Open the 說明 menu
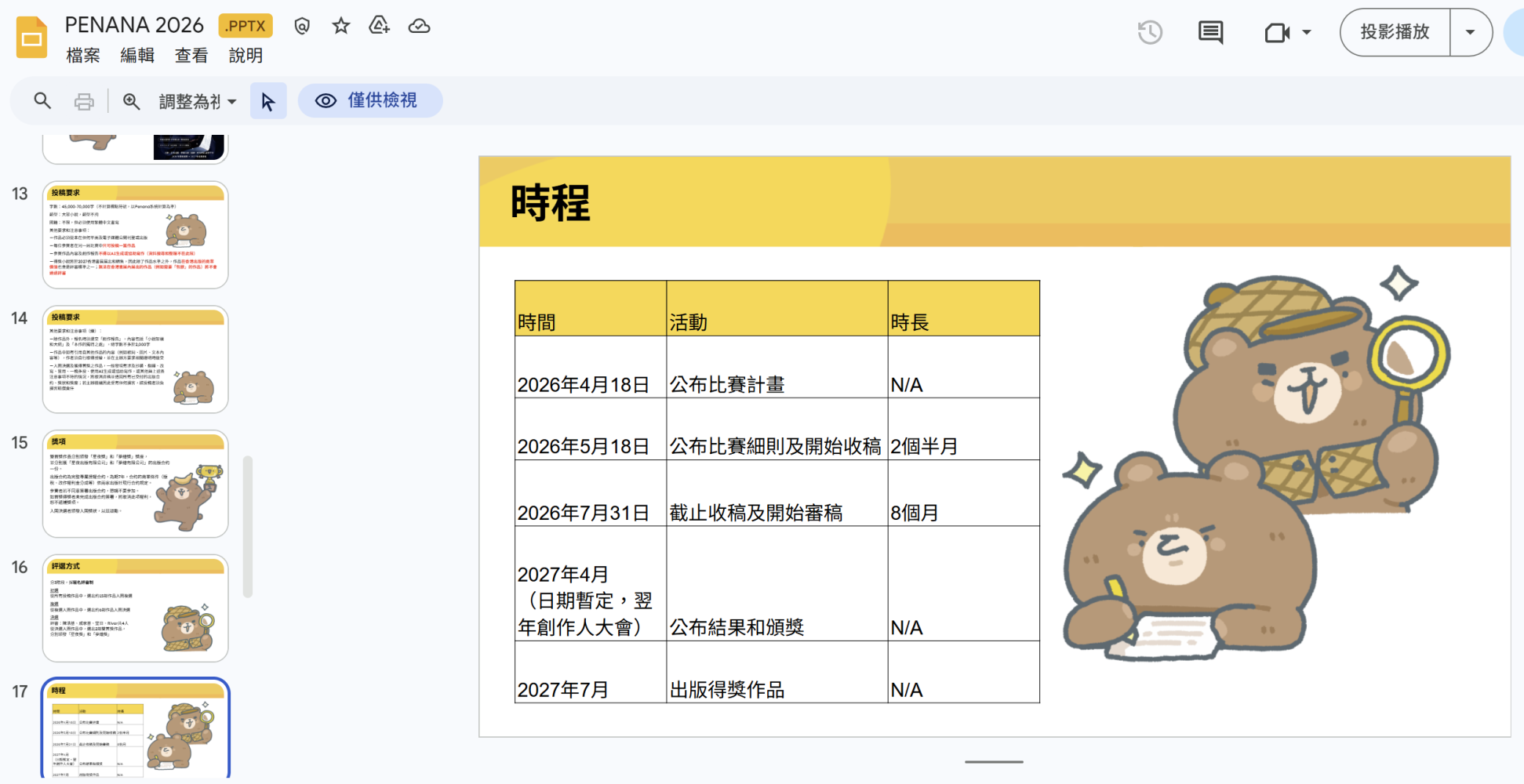Screen dimensions: 1524x784 point(246,56)
